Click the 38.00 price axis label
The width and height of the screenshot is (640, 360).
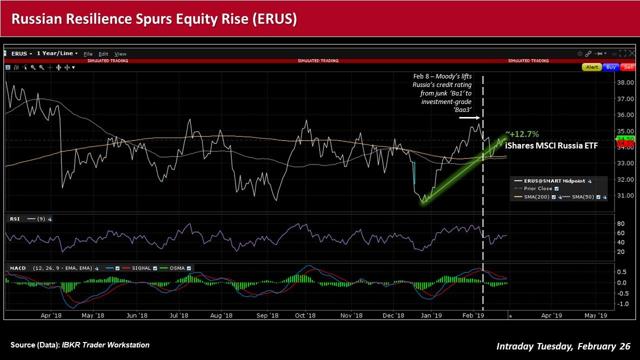pos(626,82)
